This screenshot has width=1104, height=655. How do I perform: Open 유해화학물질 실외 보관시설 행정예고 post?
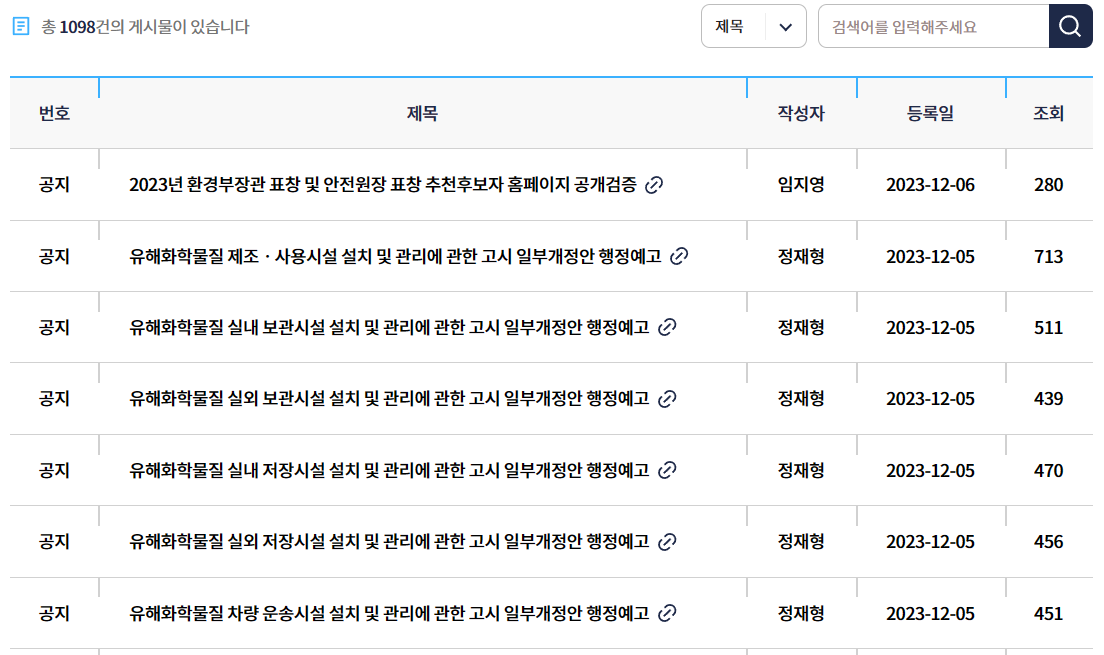(x=389, y=399)
